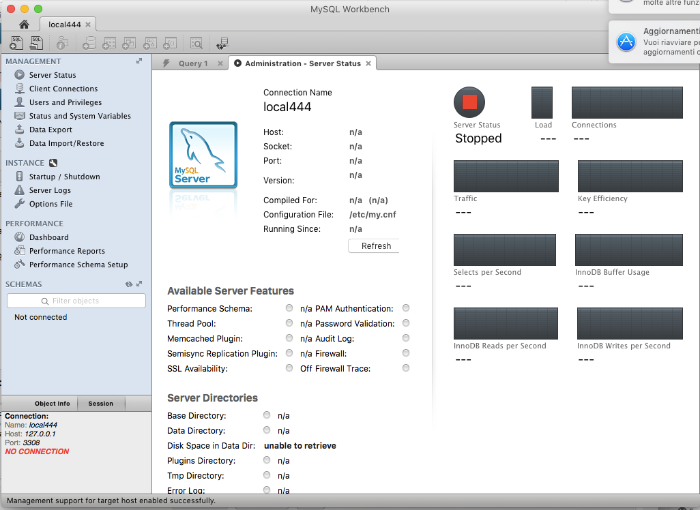The width and height of the screenshot is (700, 510).
Task: Click the Refresh button
Action: point(374,246)
